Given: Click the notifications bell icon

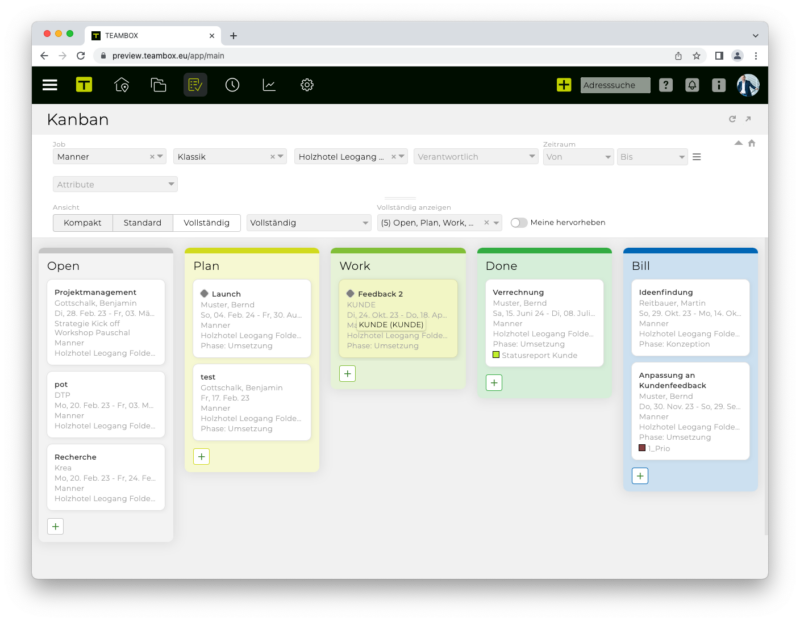Looking at the screenshot, I should click(x=690, y=85).
